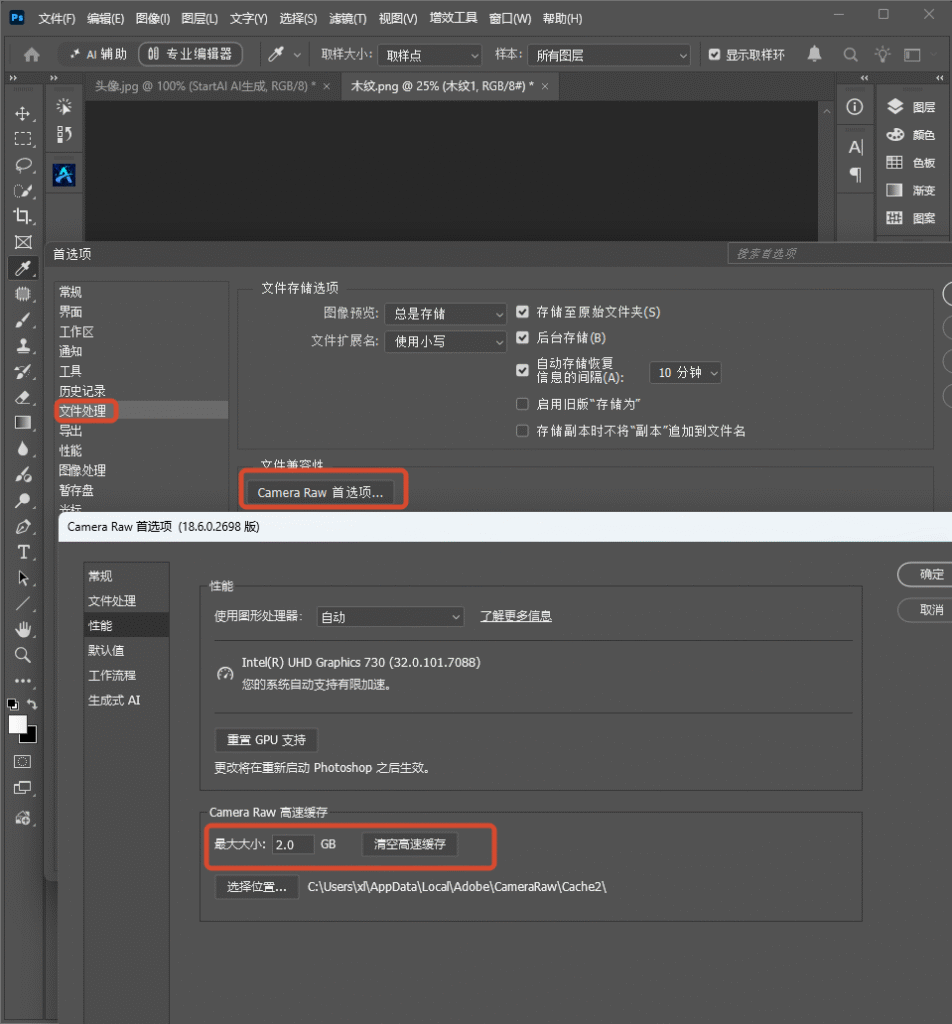Select the Pen tool
Image resolution: width=952 pixels, height=1024 pixels.
23,526
